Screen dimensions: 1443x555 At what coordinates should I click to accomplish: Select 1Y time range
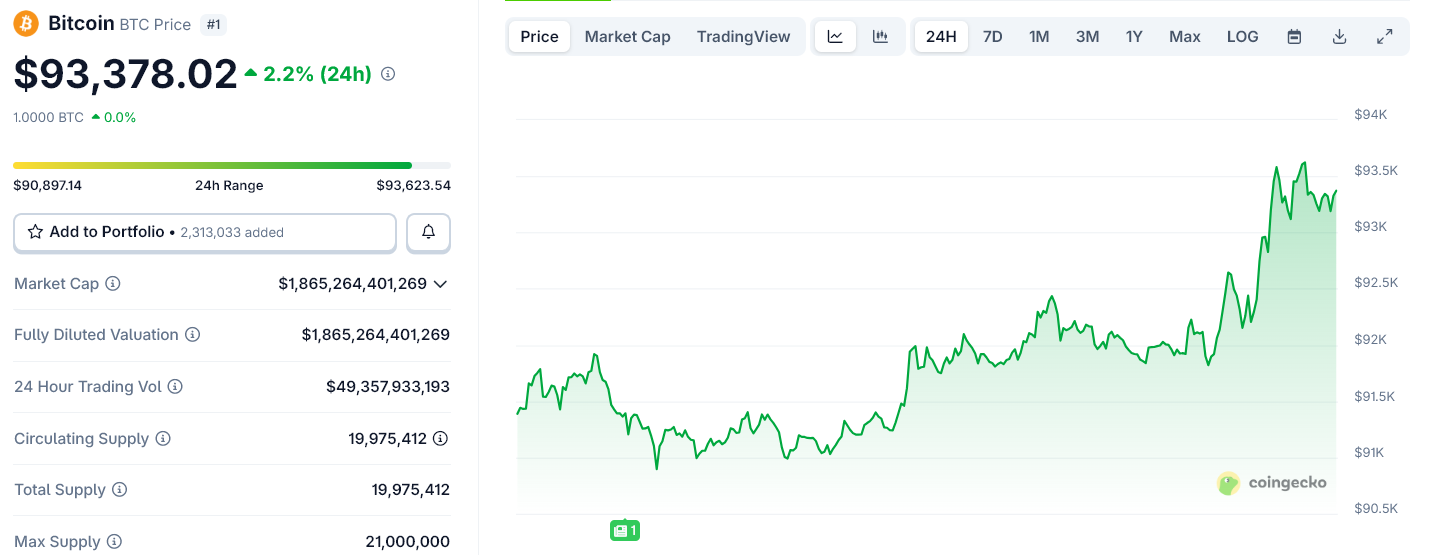click(1134, 37)
